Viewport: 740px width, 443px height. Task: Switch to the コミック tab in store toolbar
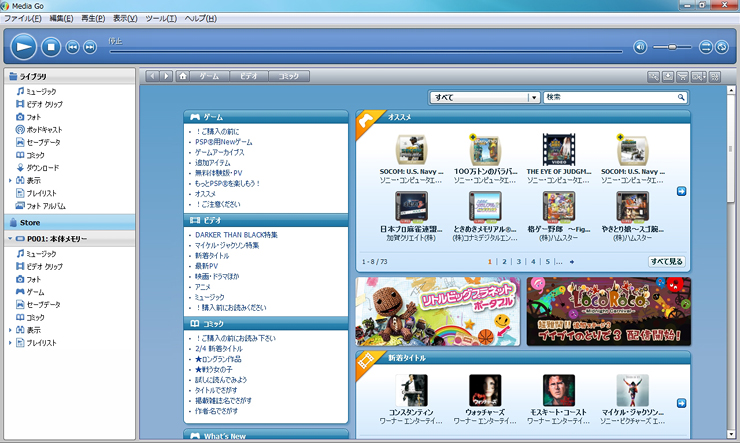point(289,76)
